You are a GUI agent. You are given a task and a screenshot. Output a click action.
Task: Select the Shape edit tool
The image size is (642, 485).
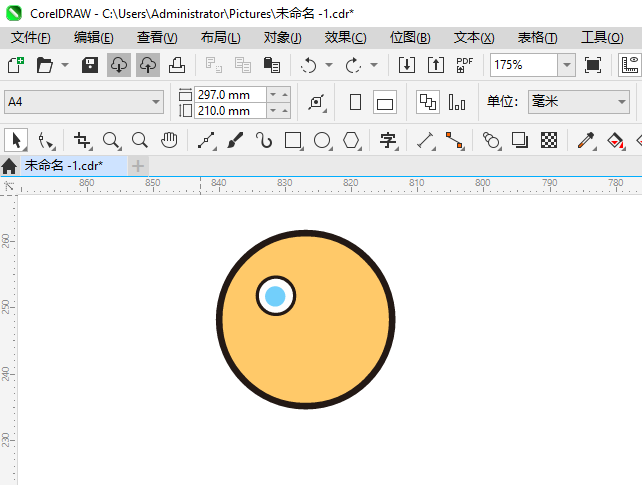tap(45, 140)
